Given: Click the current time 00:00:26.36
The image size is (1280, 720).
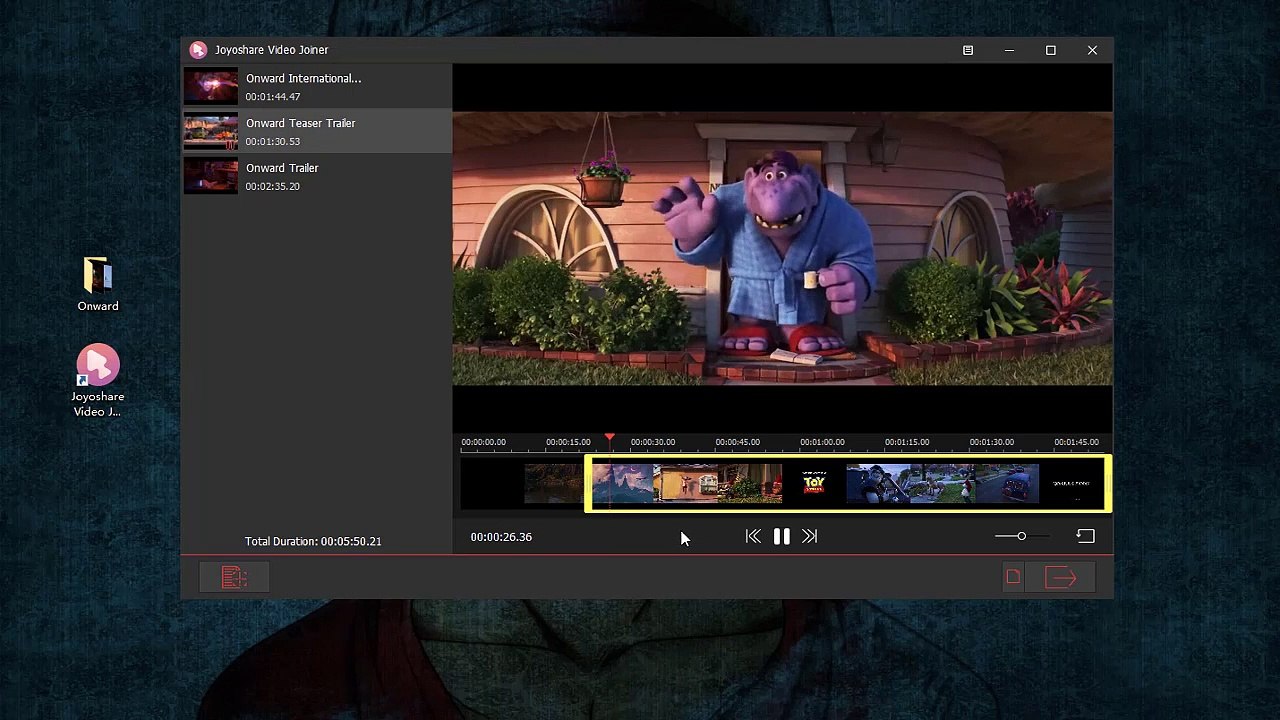Looking at the screenshot, I should 501,537.
